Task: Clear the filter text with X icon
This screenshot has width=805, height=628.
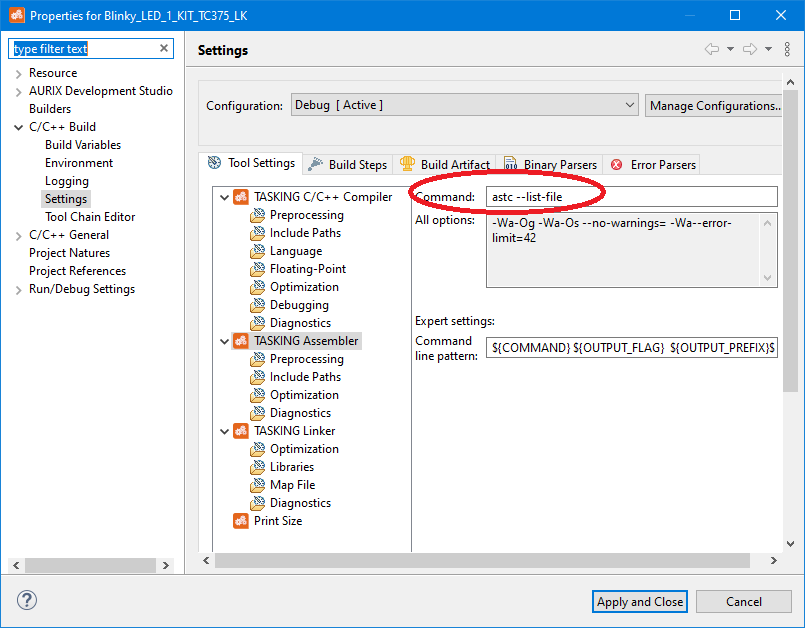Action: pyautogui.click(x=164, y=48)
